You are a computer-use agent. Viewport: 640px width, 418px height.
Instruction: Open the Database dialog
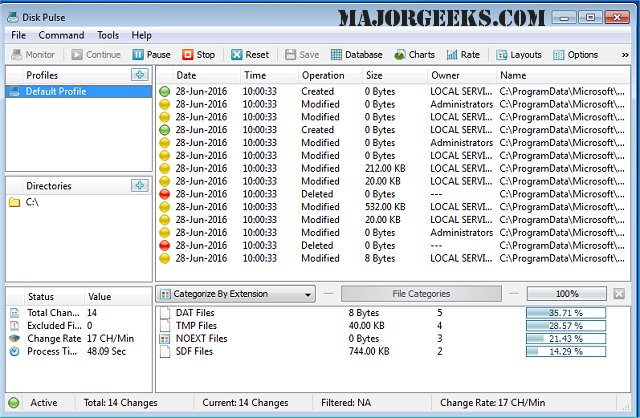356,55
